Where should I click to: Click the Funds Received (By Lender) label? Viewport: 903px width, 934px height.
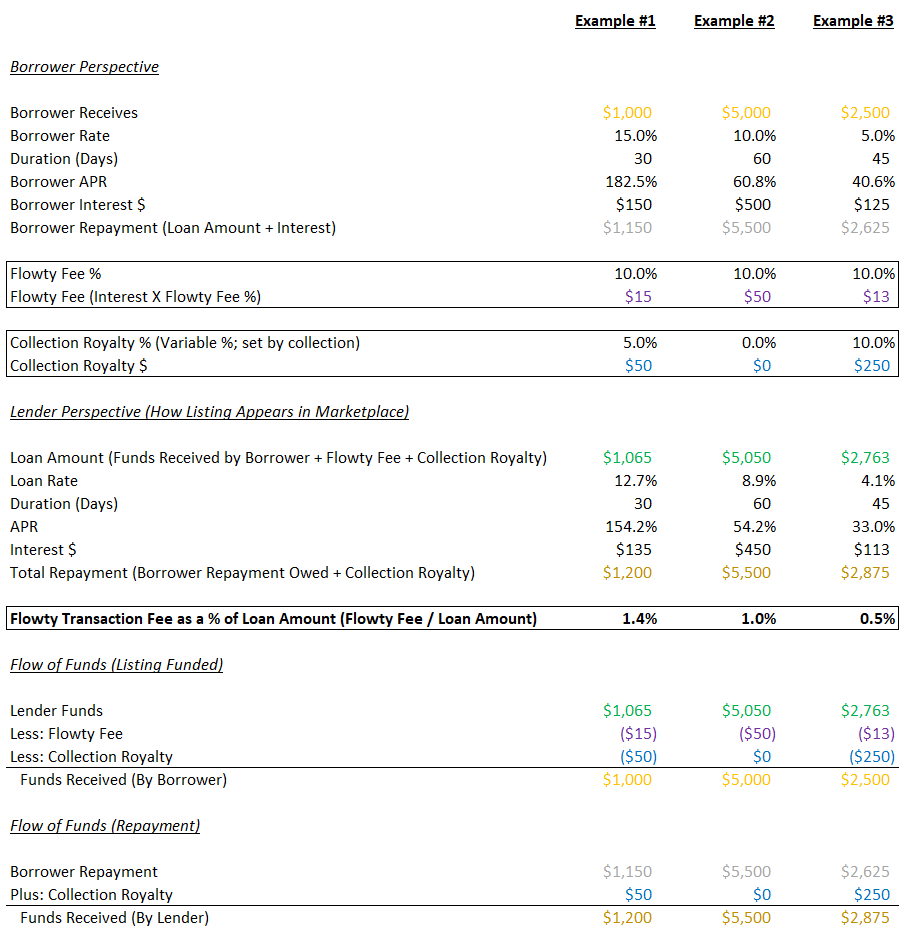click(x=114, y=918)
